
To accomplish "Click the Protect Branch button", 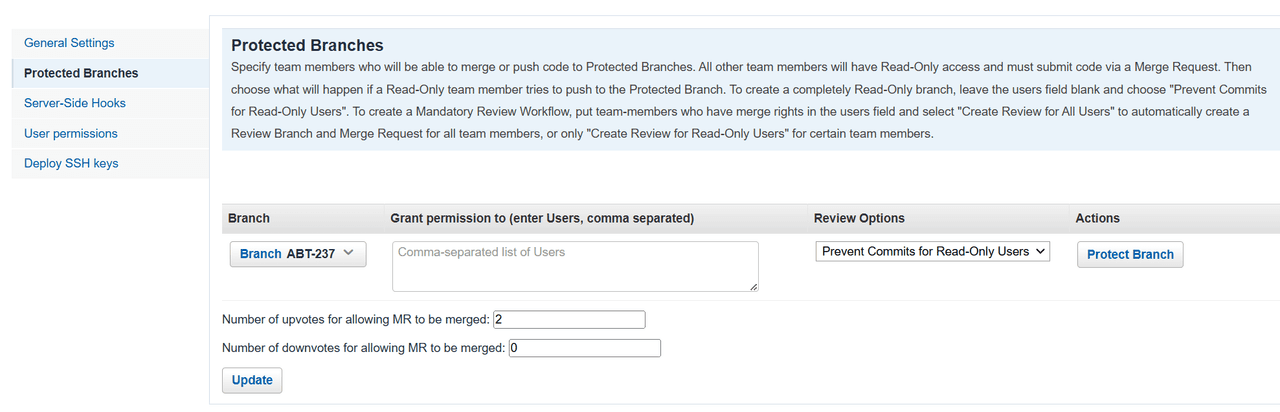I will click(1130, 254).
